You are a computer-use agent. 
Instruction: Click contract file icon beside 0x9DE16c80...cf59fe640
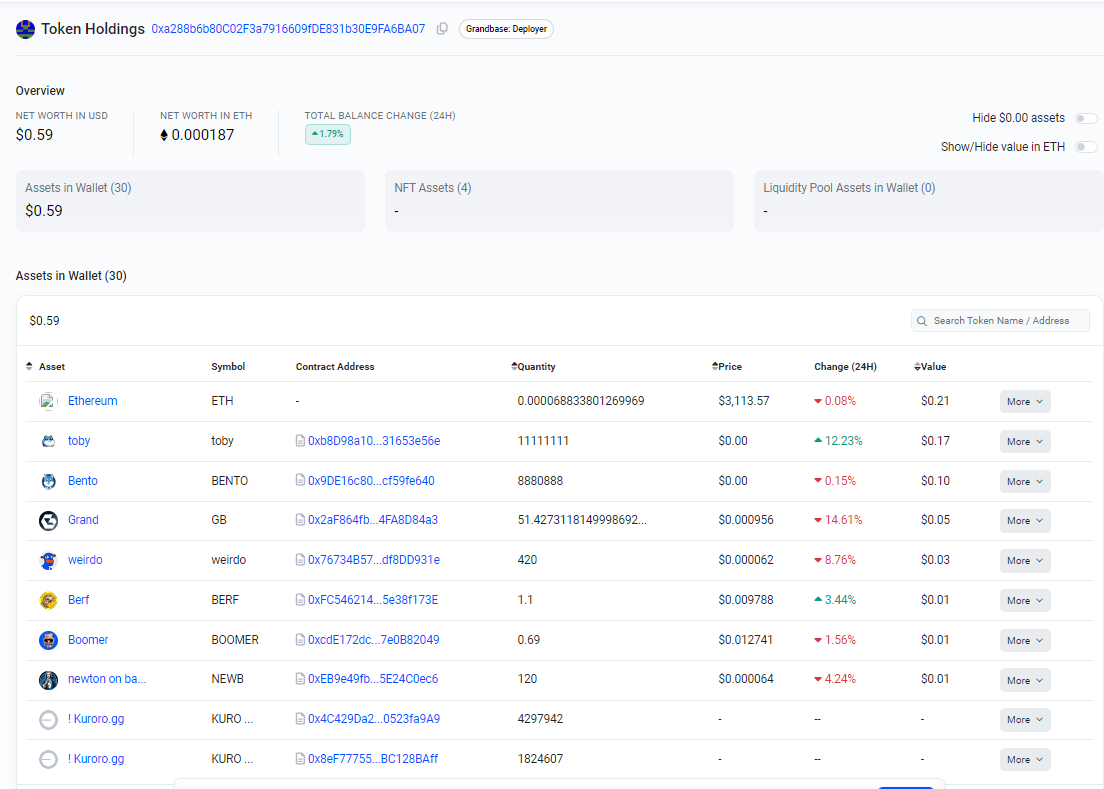301,481
